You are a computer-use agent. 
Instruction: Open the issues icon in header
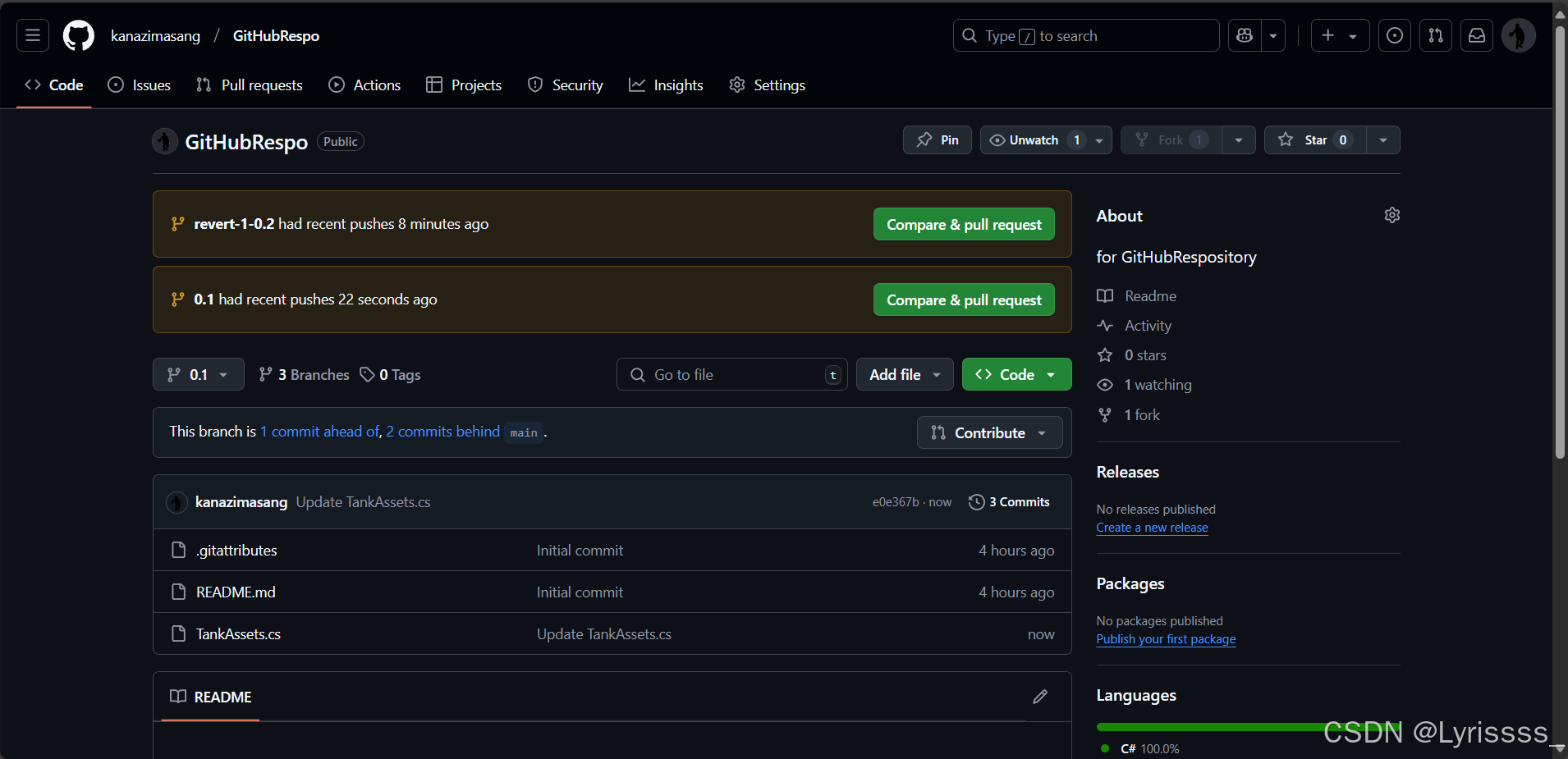pyautogui.click(x=1395, y=35)
